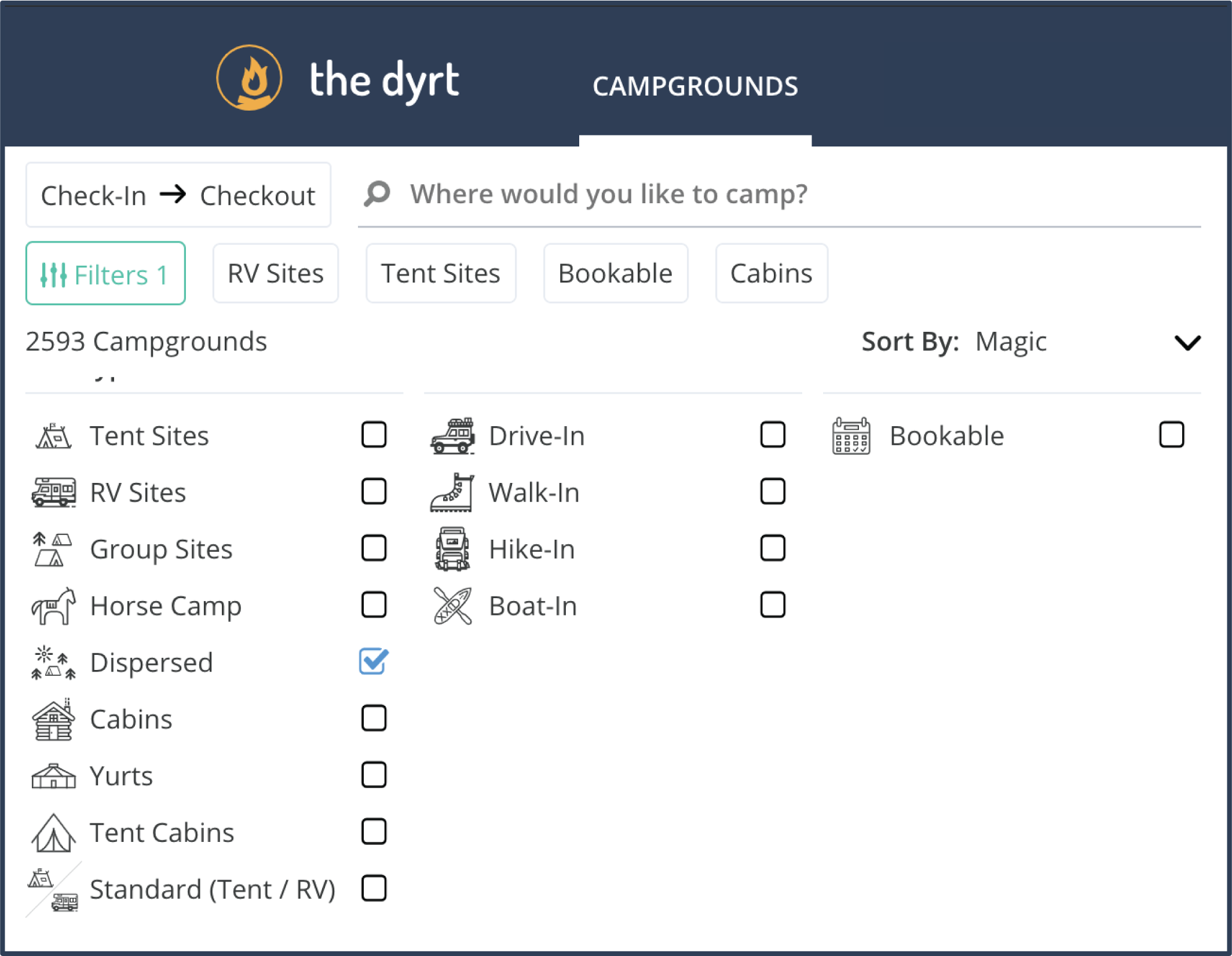Enable the Boat-In checkbox
1232x956 pixels.
click(773, 605)
